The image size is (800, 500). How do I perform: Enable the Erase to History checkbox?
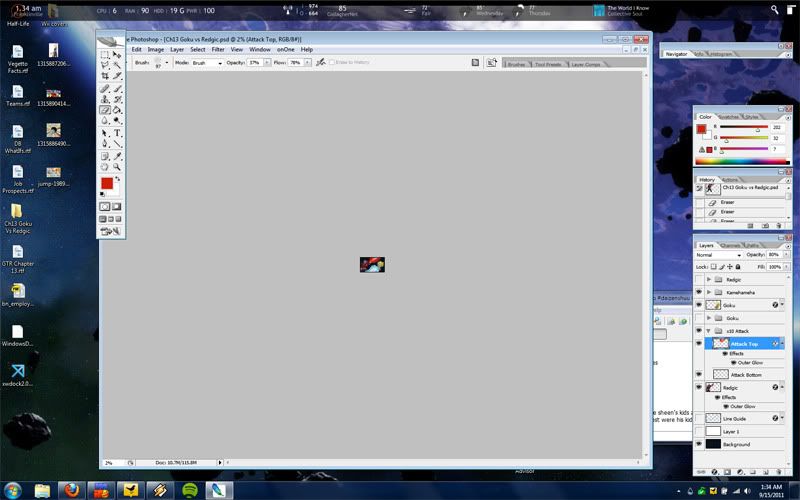pyautogui.click(x=332, y=62)
